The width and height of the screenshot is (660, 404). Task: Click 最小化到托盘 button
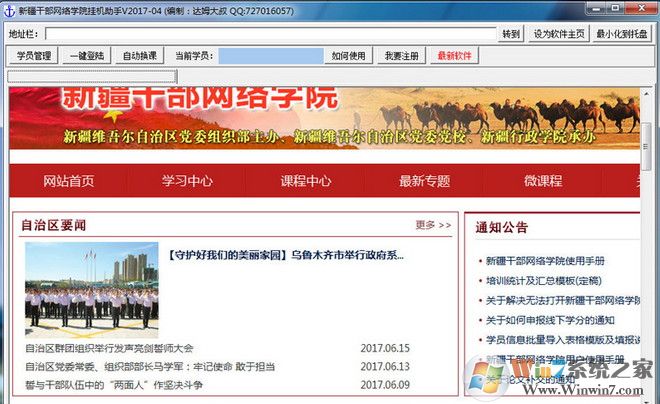coord(622,34)
